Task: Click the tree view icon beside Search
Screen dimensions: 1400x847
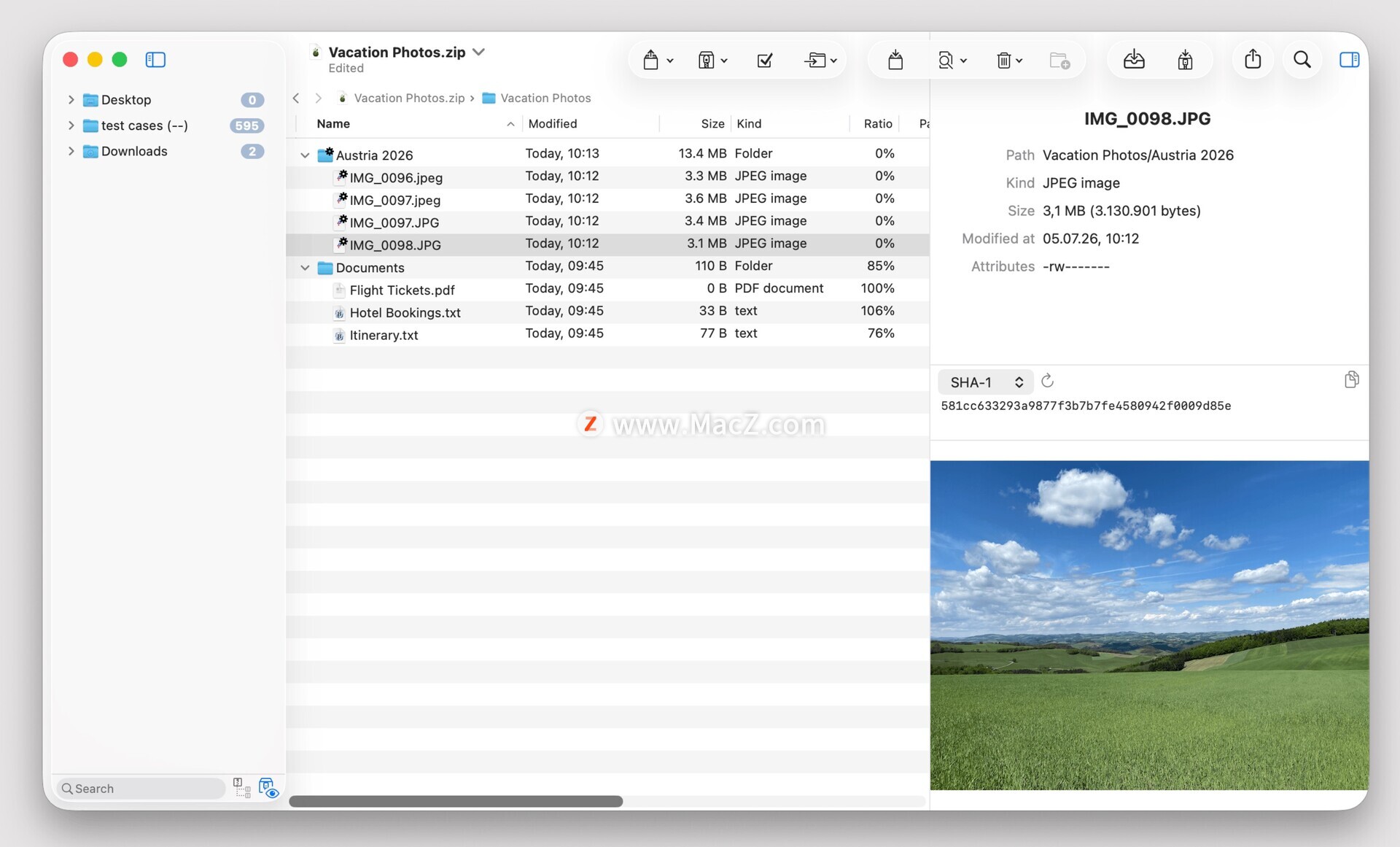Action: tap(242, 787)
